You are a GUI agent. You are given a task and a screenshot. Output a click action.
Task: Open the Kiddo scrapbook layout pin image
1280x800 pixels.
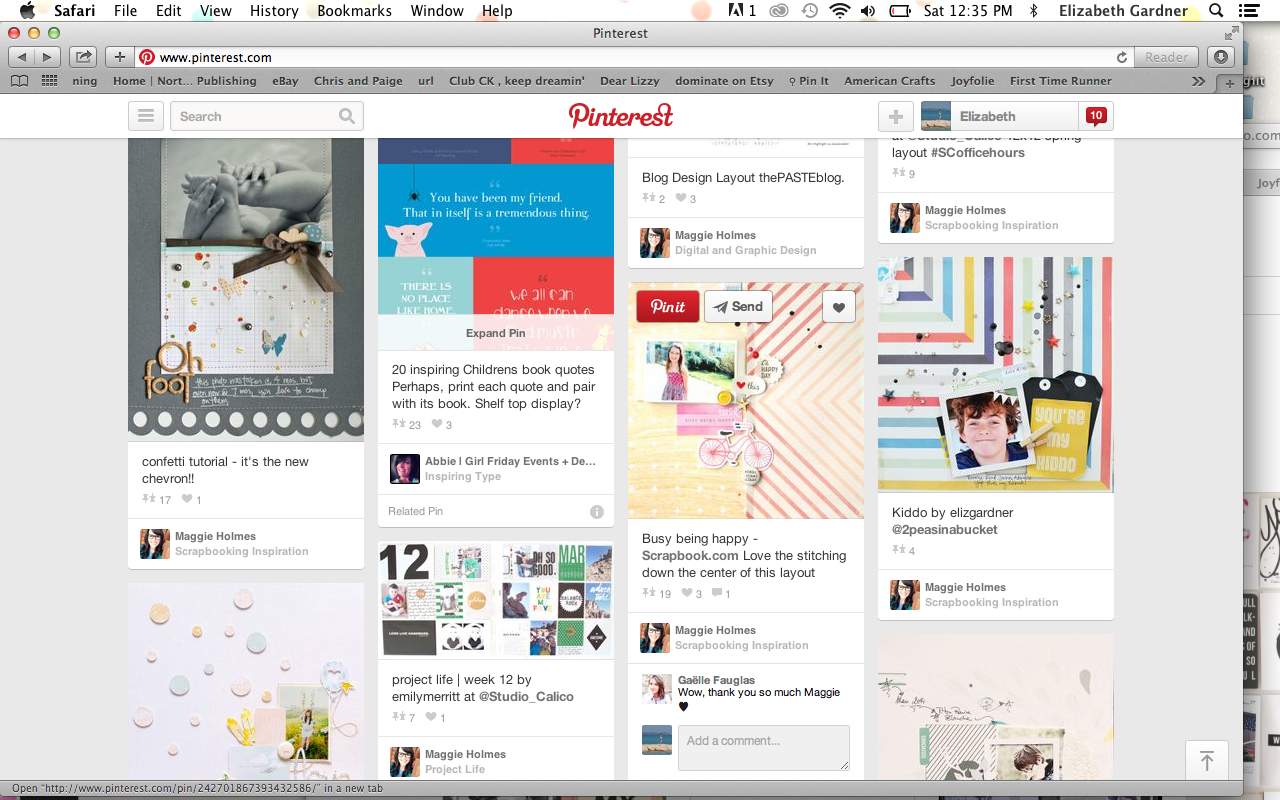[996, 375]
